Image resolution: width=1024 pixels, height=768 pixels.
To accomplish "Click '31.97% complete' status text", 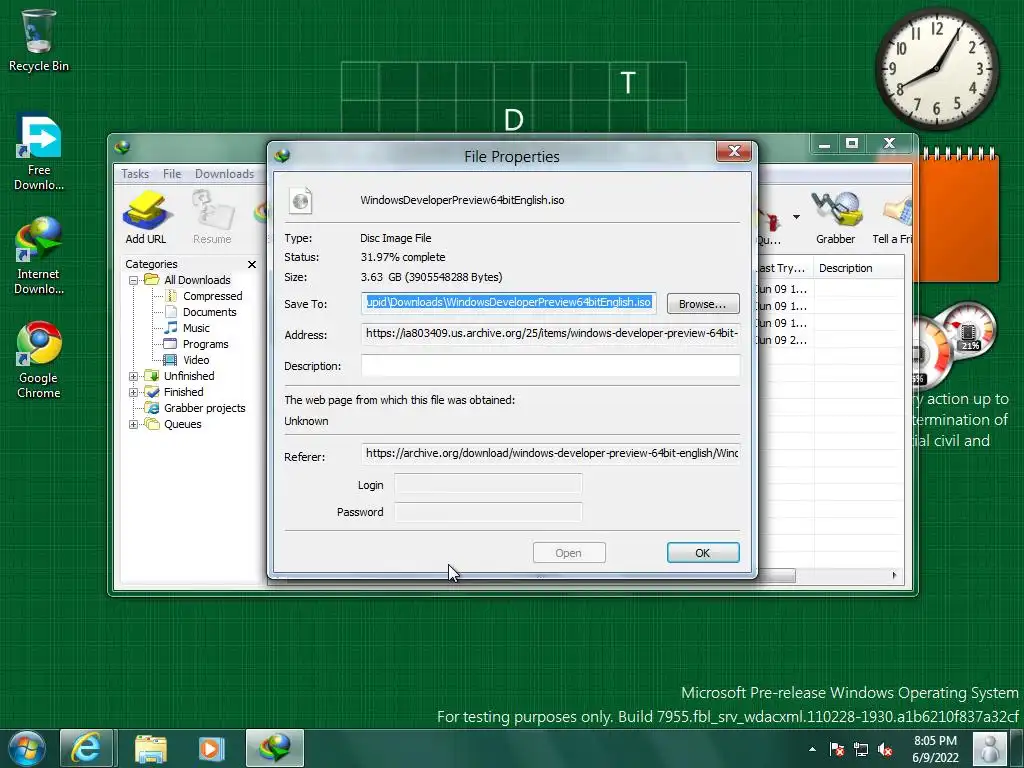I will (402, 257).
